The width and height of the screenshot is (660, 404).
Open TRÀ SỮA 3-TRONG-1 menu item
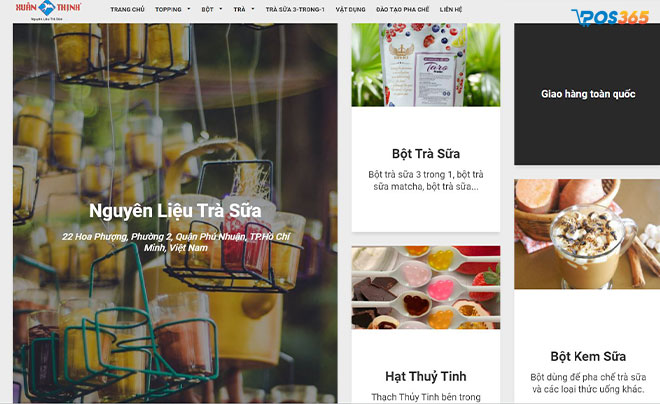pos(295,9)
